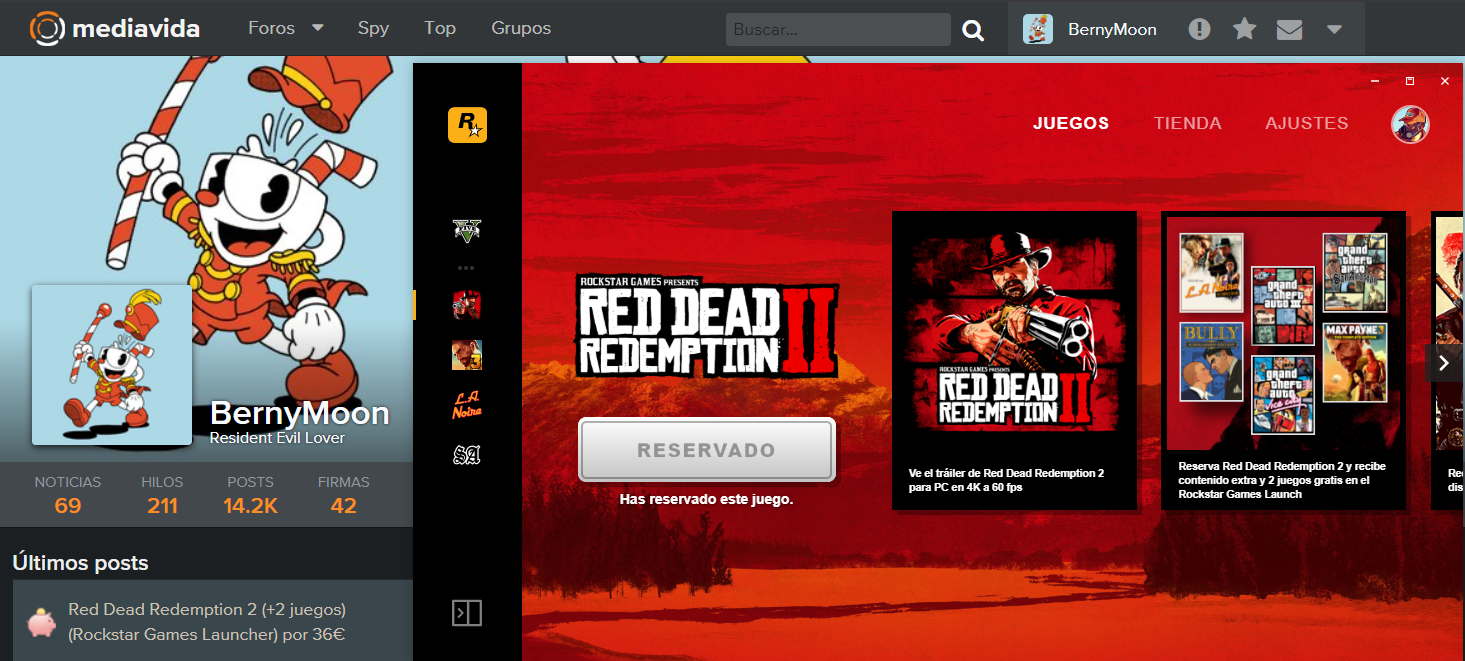Viewport: 1465px width, 661px height.
Task: Open the FIRMAS 42 stat
Action: 344,495
